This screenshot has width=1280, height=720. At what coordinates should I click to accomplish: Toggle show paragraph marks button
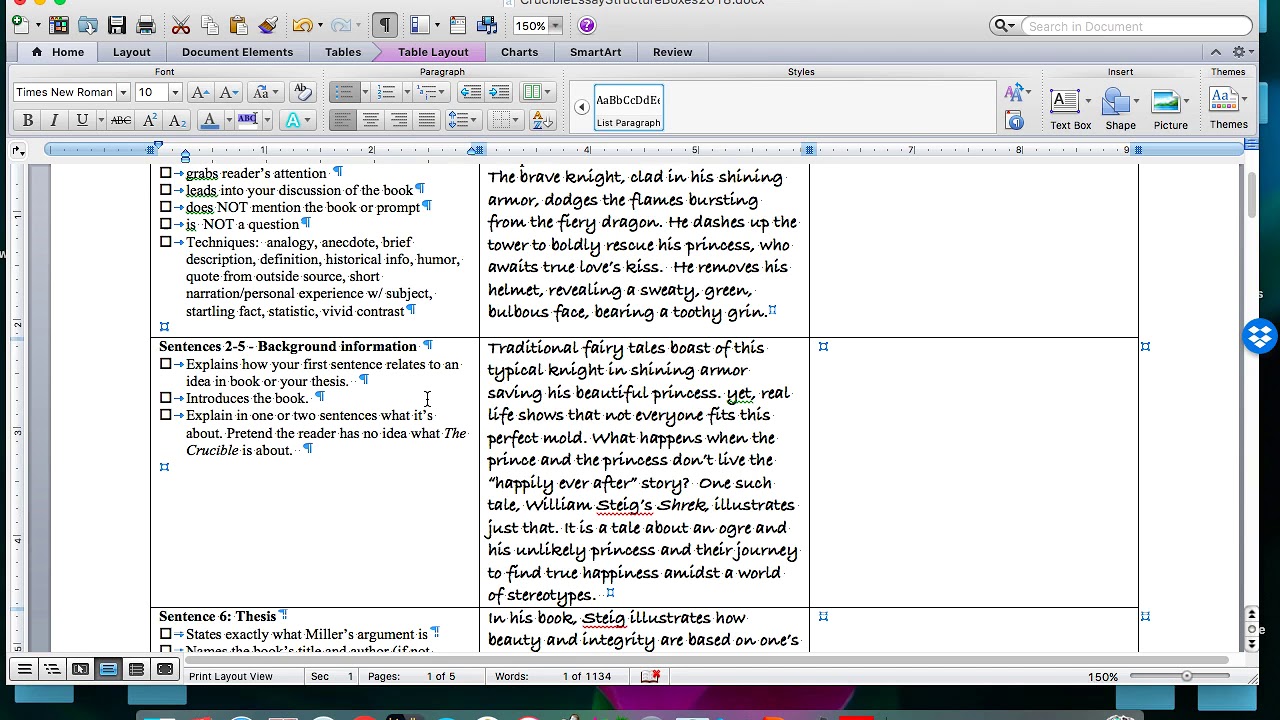point(385,25)
